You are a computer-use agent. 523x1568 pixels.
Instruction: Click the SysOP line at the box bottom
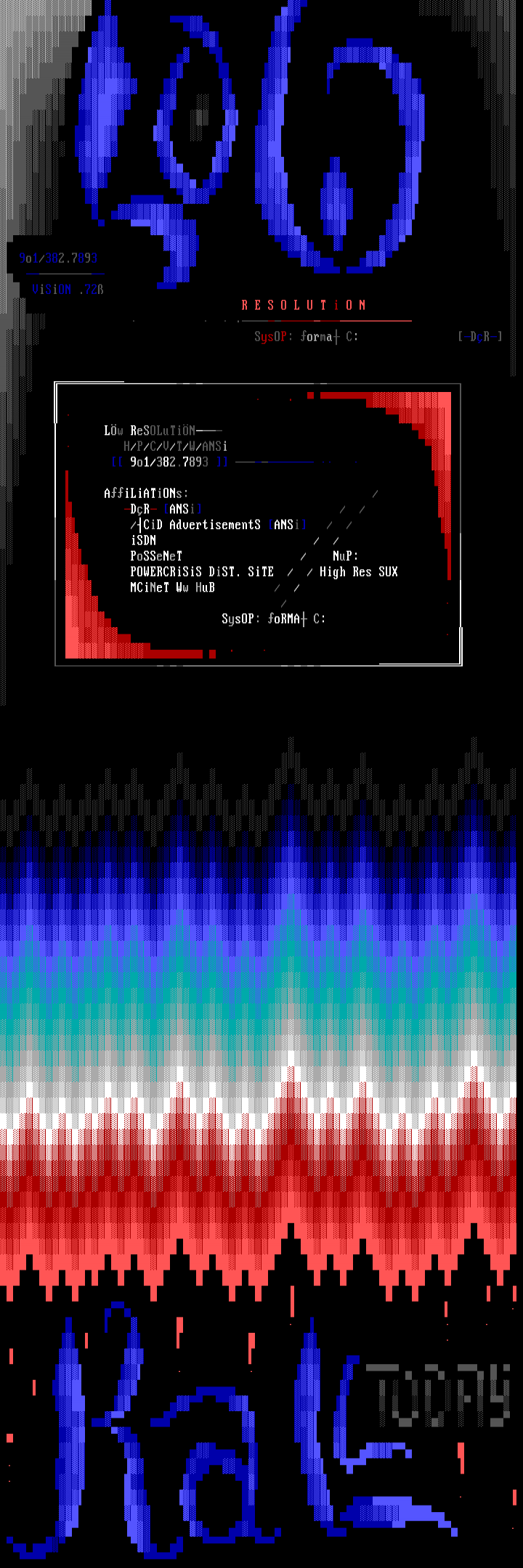click(x=274, y=618)
